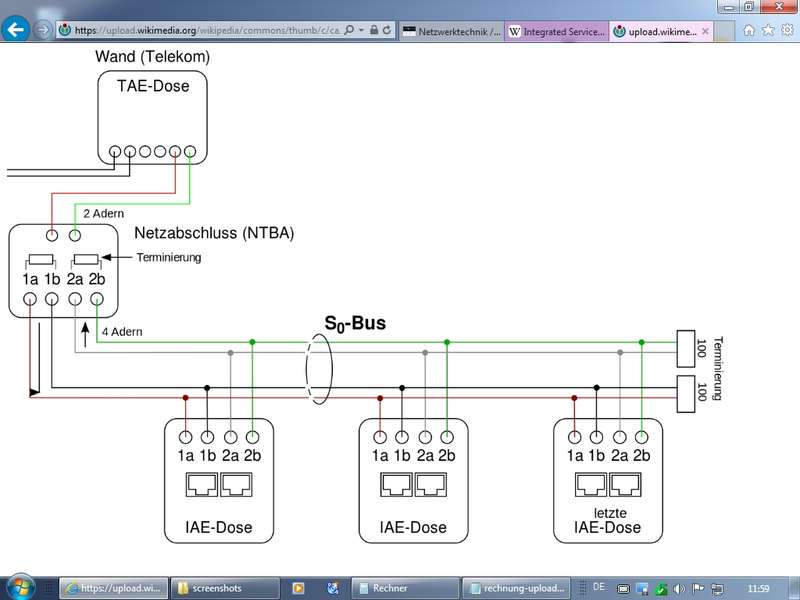
Task: Open the screenshots folder taskbar button
Action: coord(224,588)
